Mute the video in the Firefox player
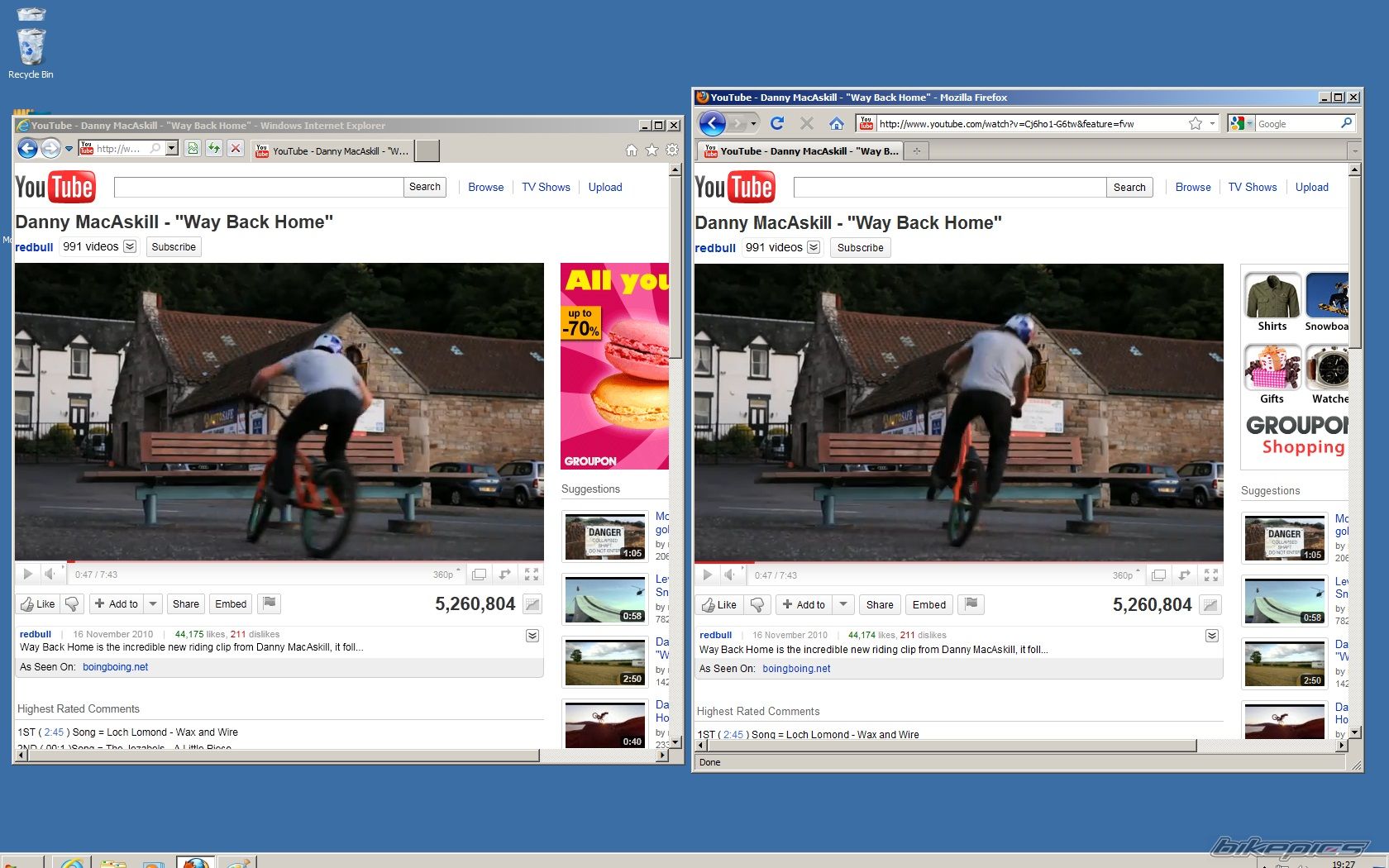1389x868 pixels. [730, 575]
